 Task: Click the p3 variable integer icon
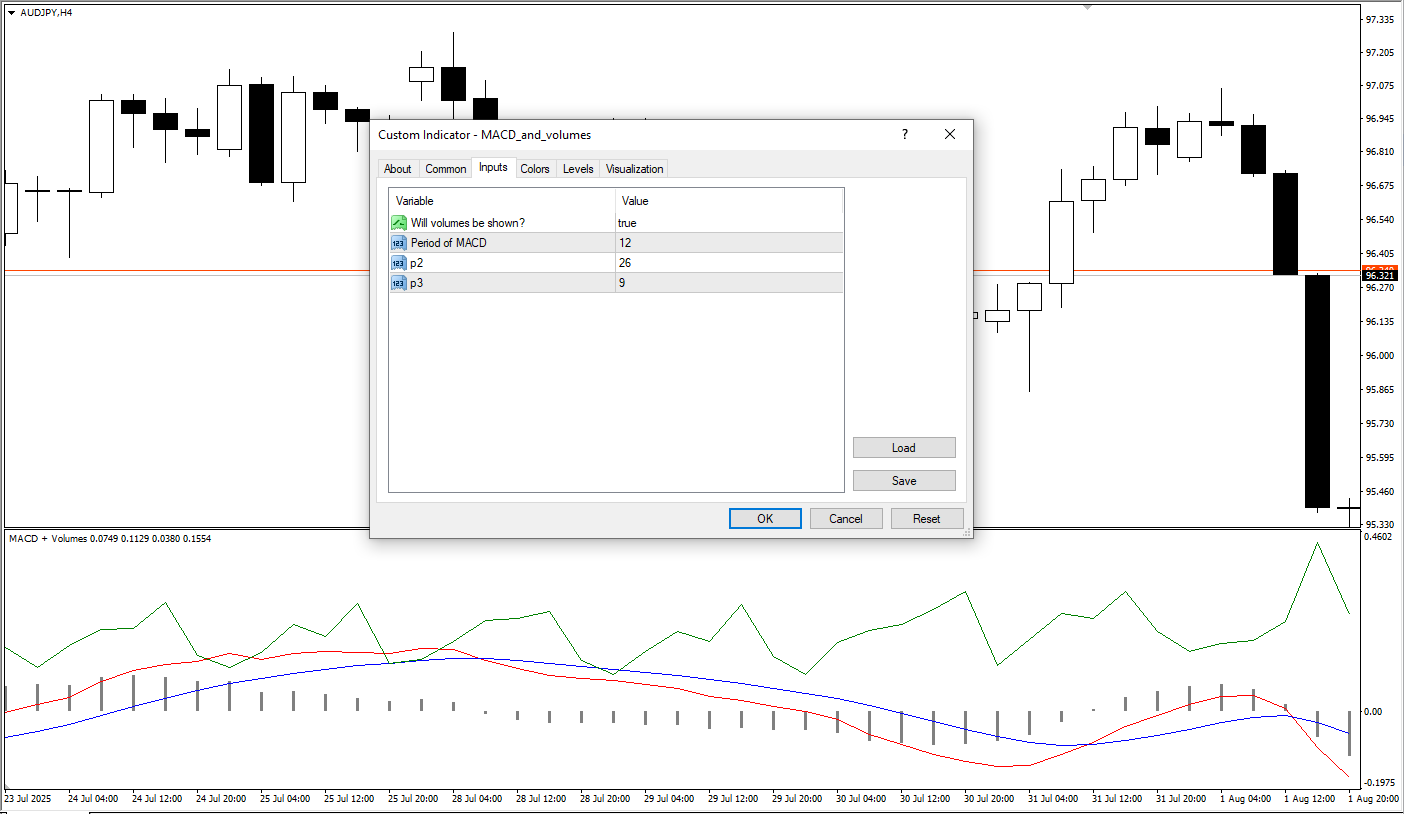pos(399,283)
